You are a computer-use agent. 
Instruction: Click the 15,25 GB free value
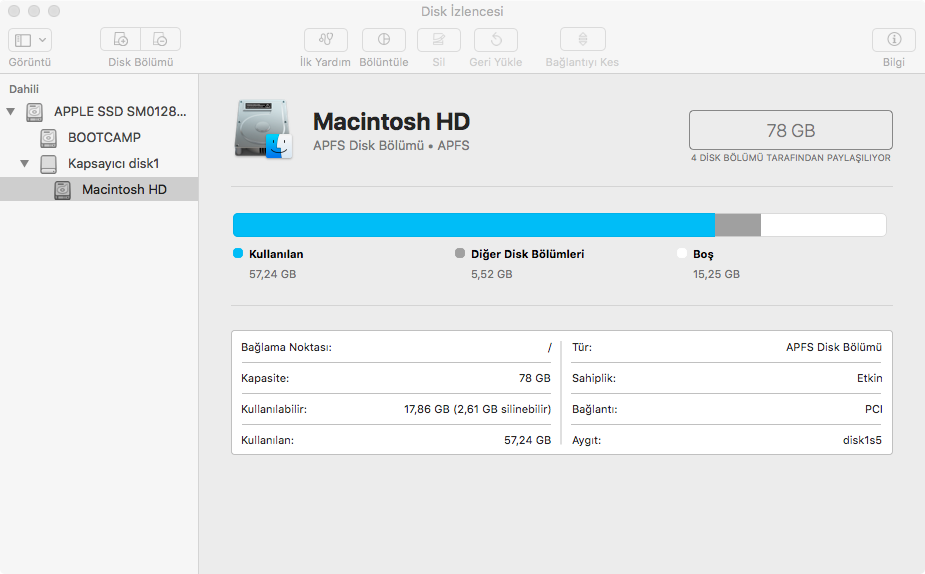[716, 274]
